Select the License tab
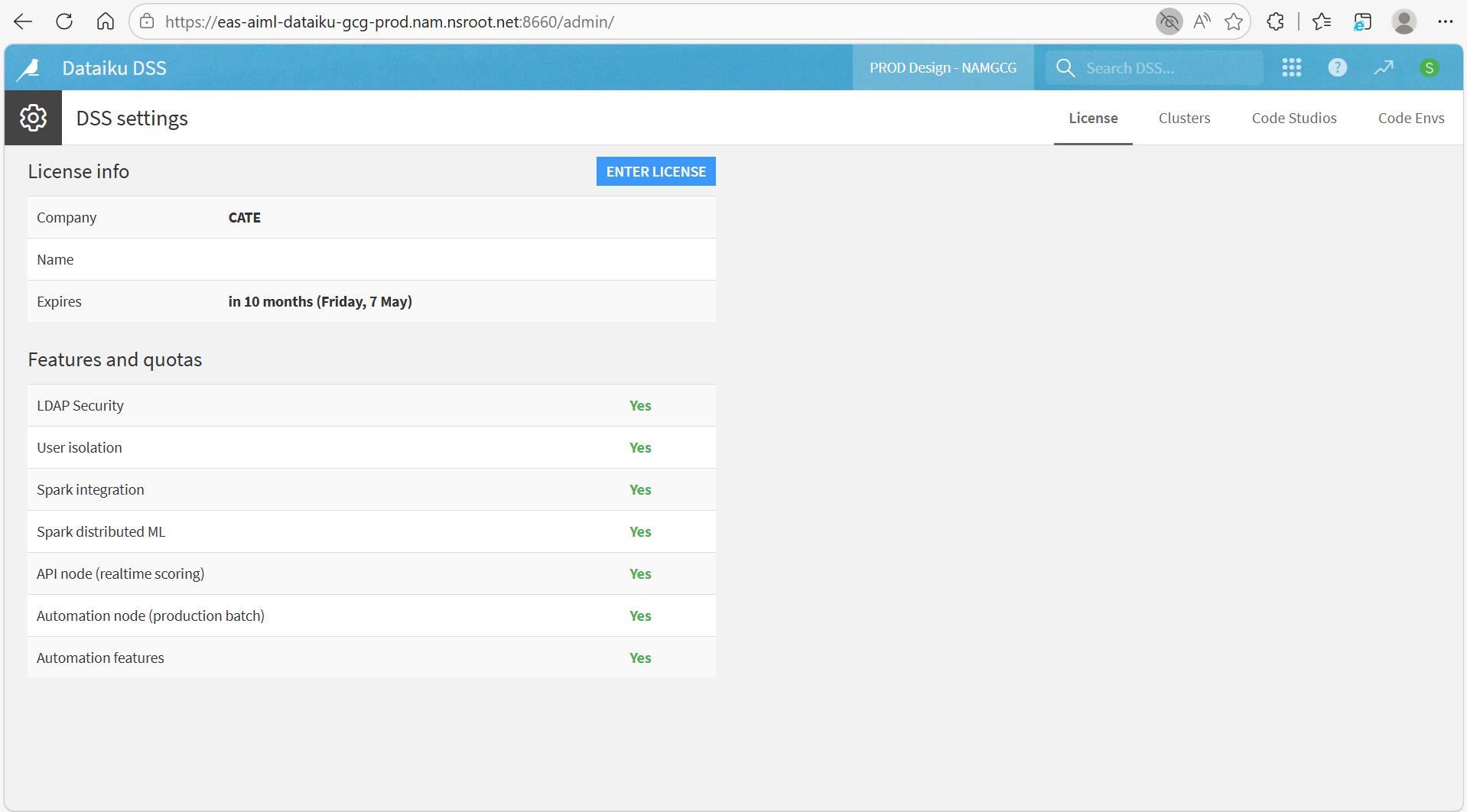The height and width of the screenshot is (812, 1467). 1093,119
